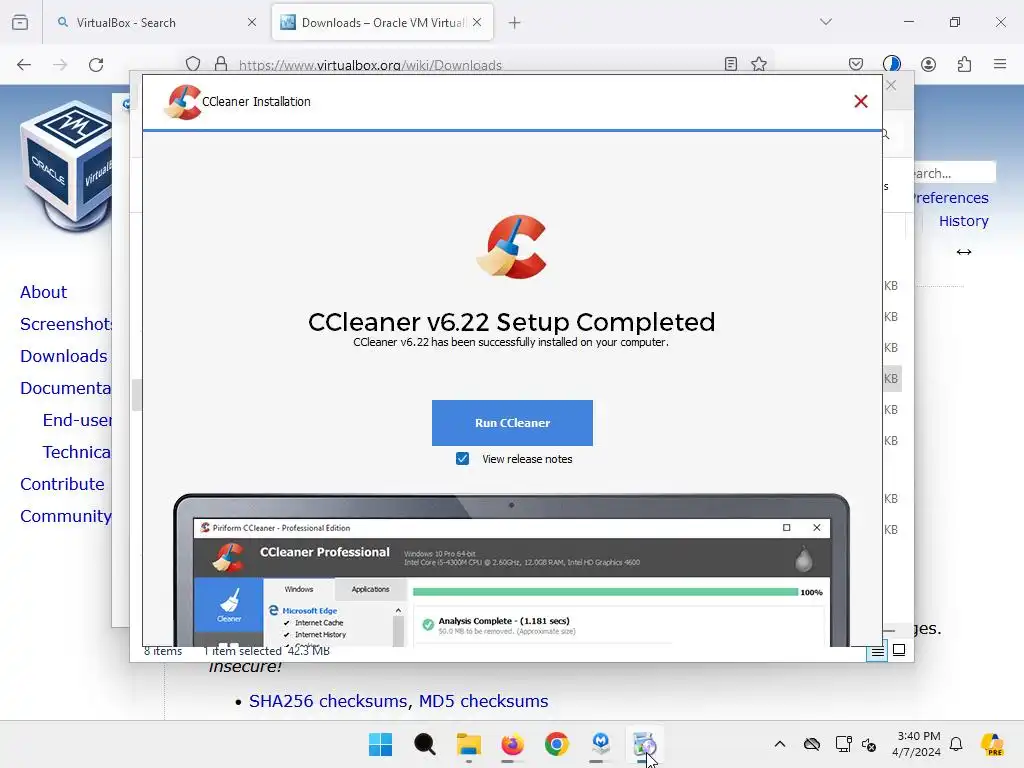1024x768 pixels.
Task: Open Chrome from taskbar
Action: 556,744
